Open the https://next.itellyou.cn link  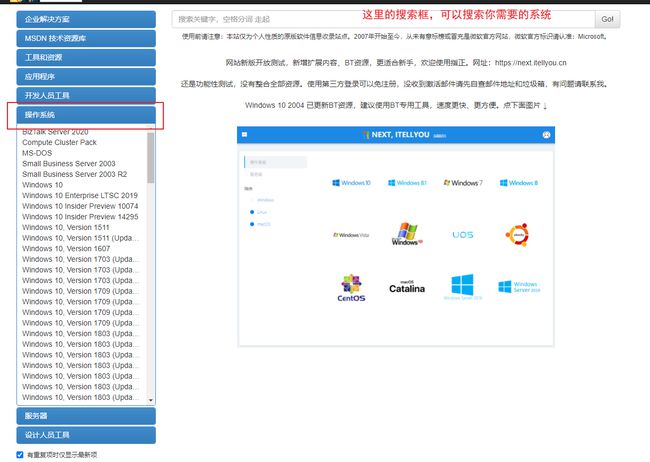[531, 63]
